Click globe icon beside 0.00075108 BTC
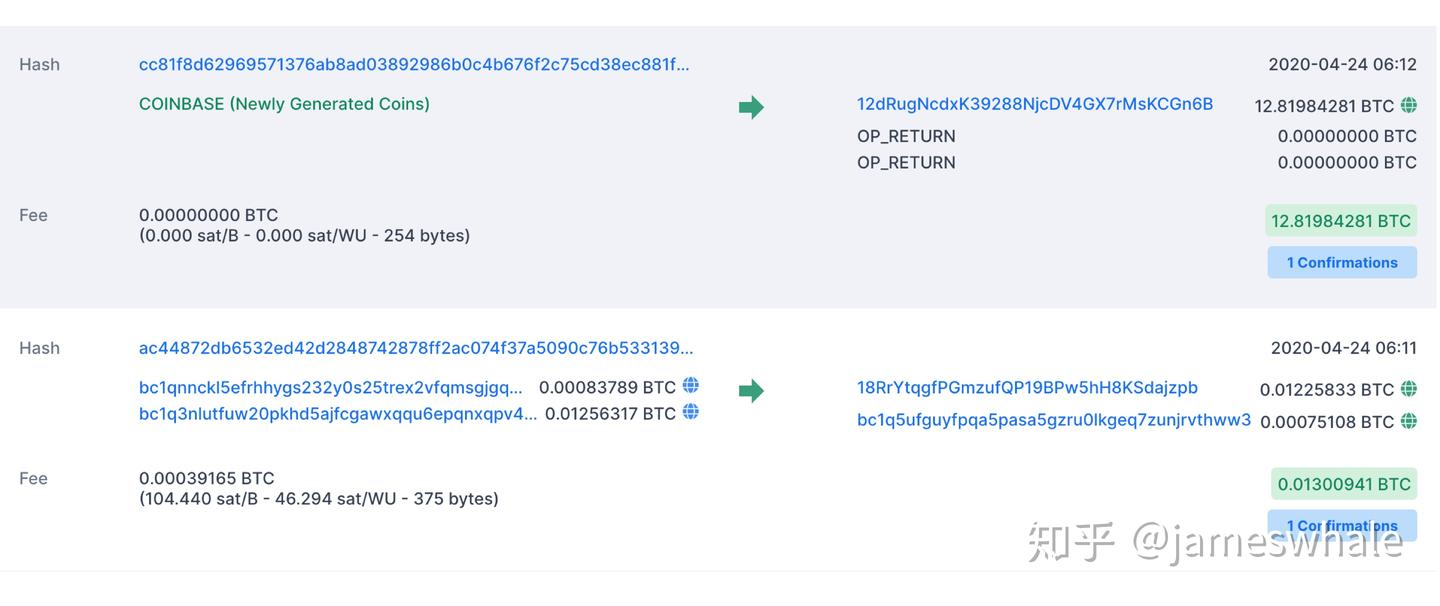1440x606 pixels. tap(1409, 421)
